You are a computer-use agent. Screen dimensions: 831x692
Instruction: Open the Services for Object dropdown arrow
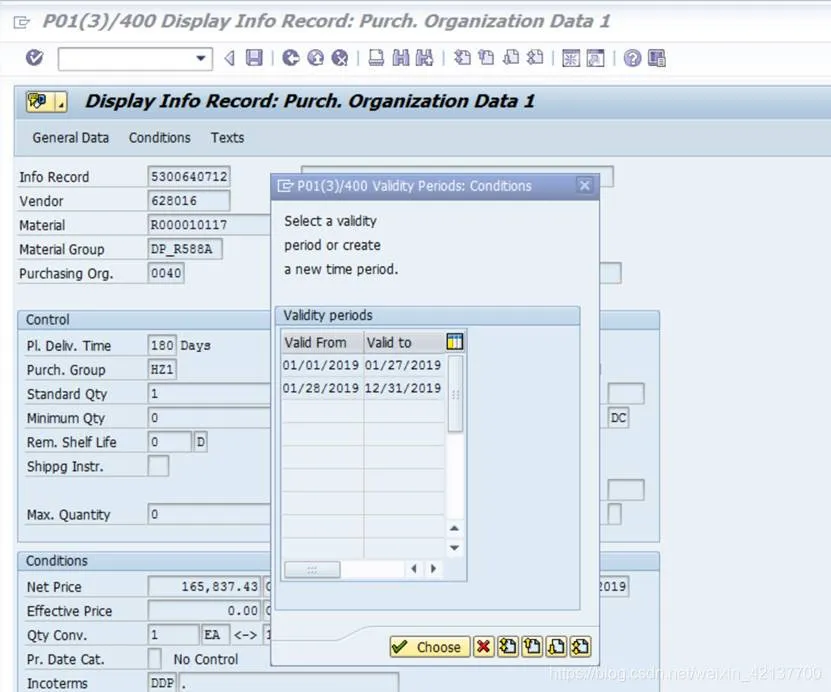pos(60,102)
